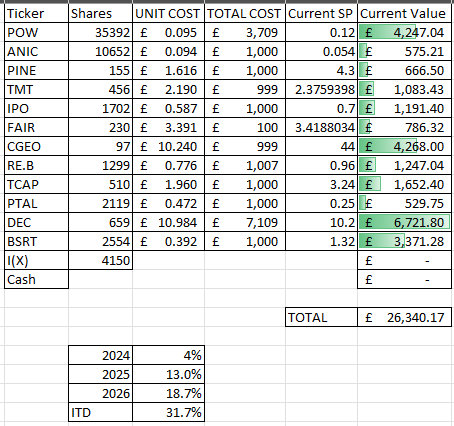Click the TMT current SP 2.3759398
The image size is (454, 426).
click(x=321, y=89)
